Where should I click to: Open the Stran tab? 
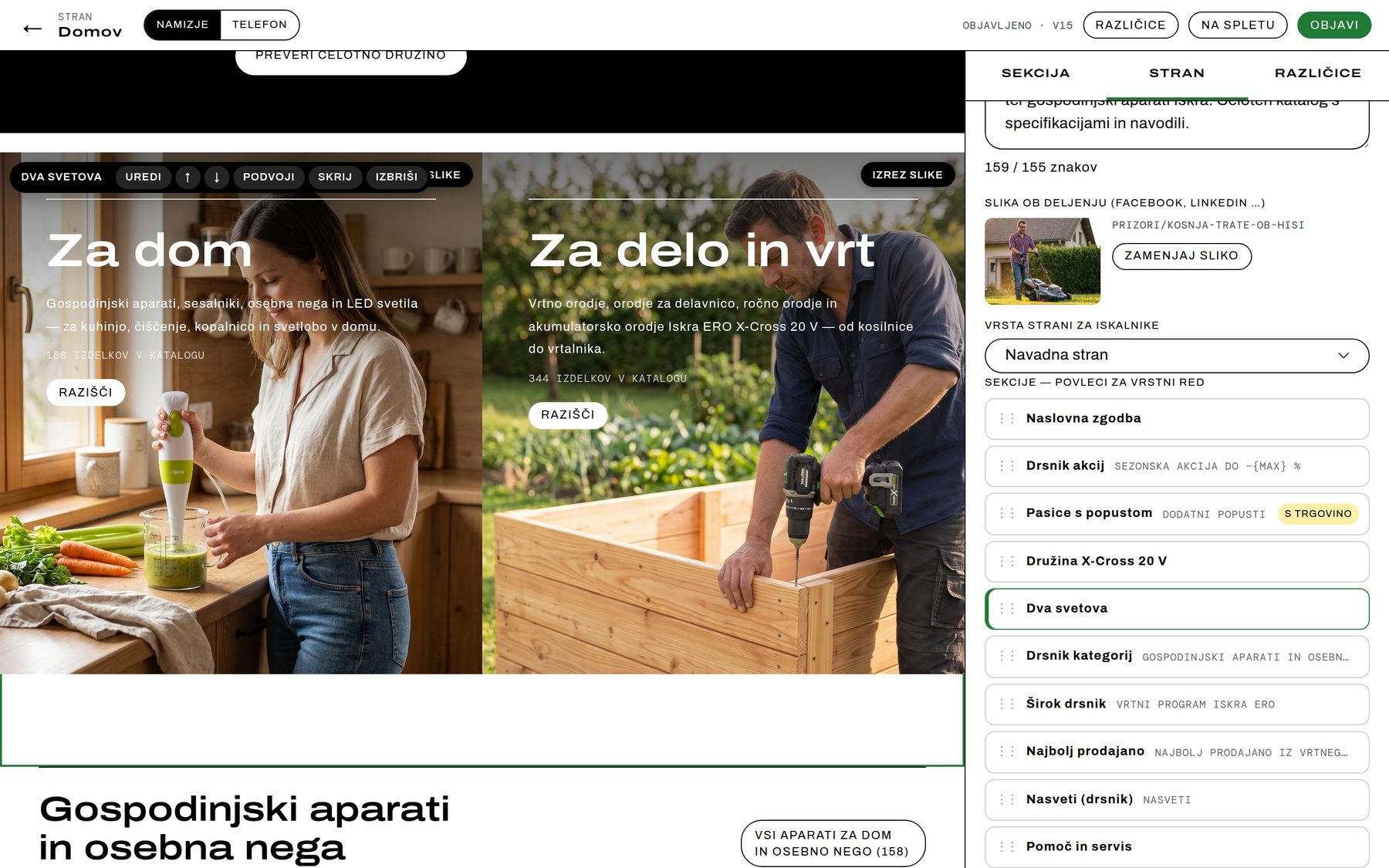[x=1177, y=73]
